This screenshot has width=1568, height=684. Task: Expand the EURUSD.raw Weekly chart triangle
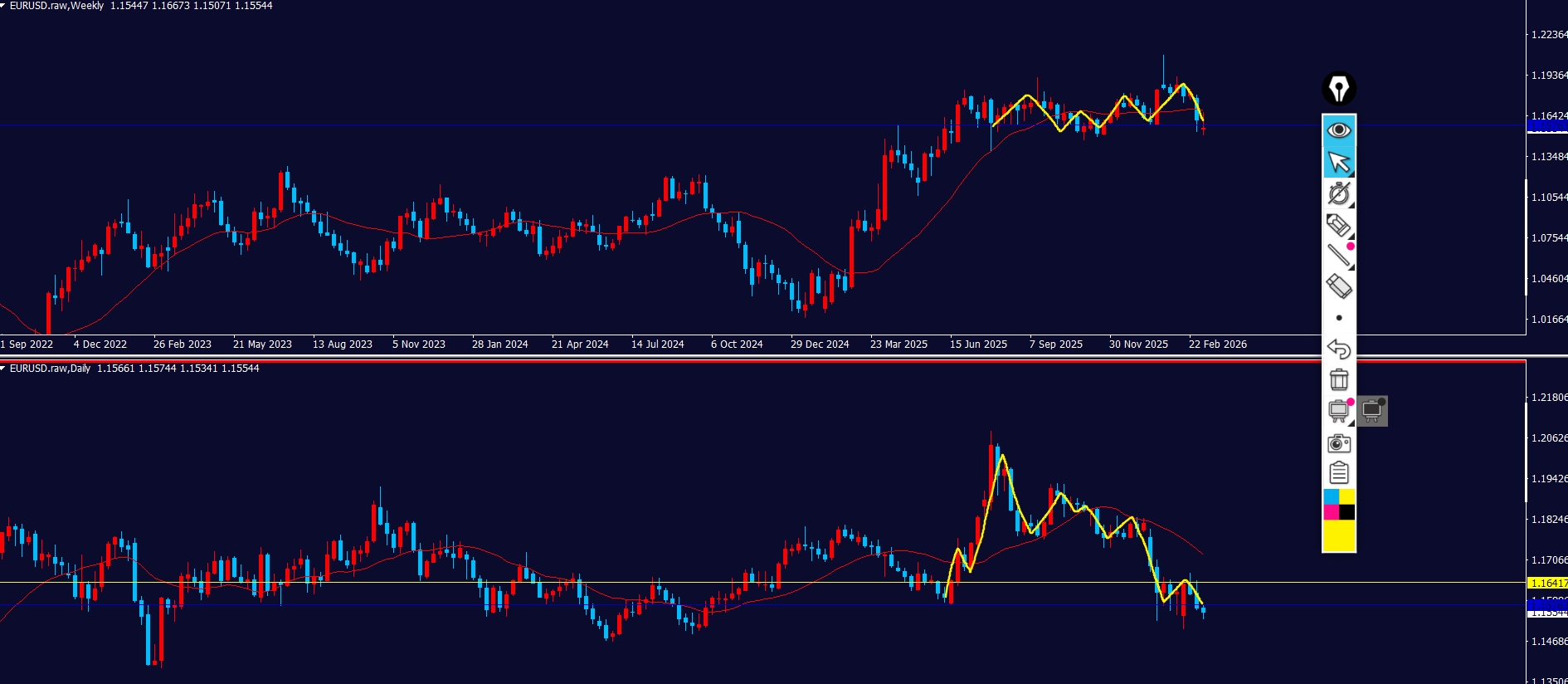(3, 5)
